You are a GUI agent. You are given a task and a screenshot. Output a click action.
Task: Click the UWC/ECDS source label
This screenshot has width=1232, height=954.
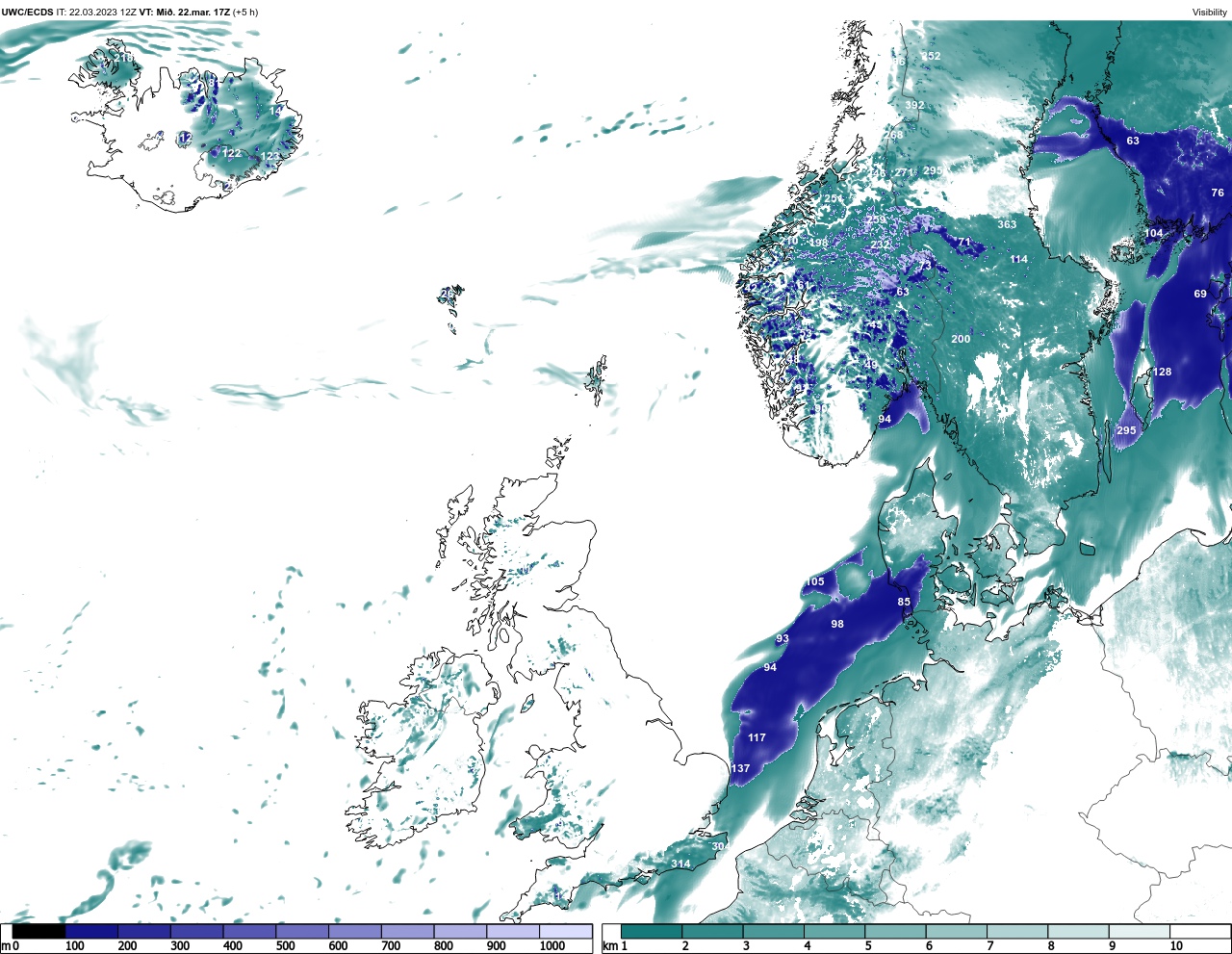coord(28,13)
